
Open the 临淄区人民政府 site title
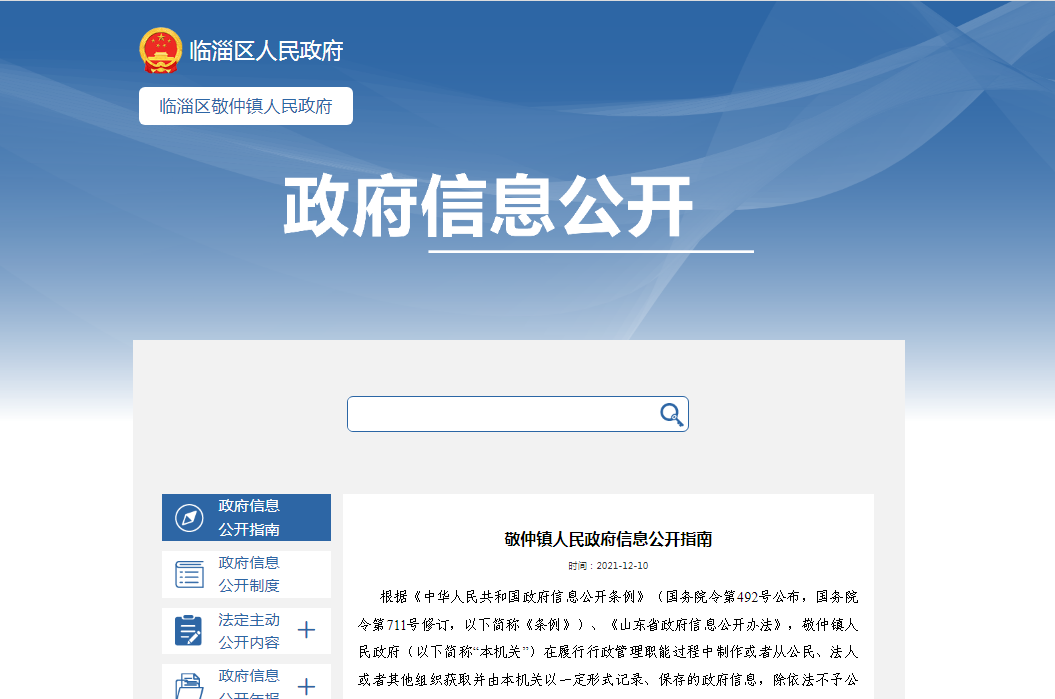[266, 51]
